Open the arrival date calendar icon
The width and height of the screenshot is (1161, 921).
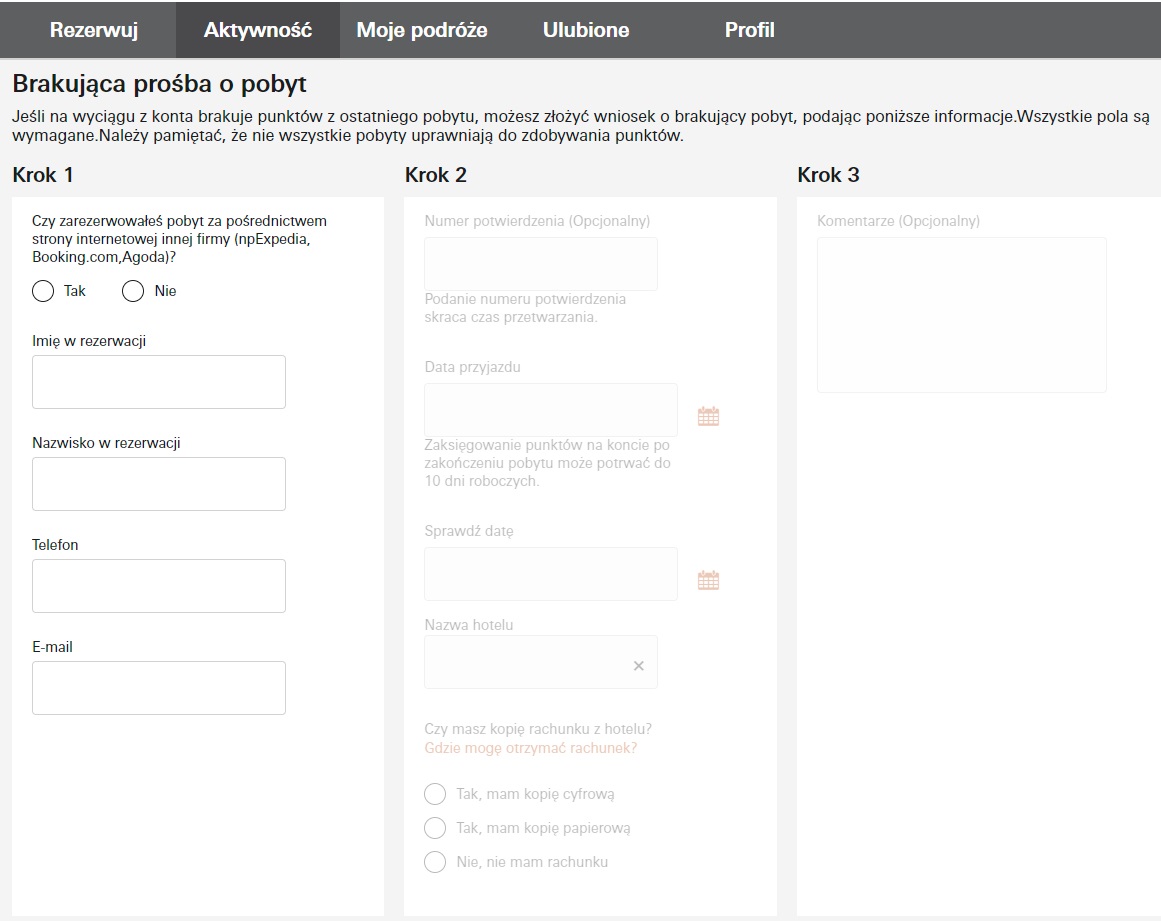tap(709, 416)
